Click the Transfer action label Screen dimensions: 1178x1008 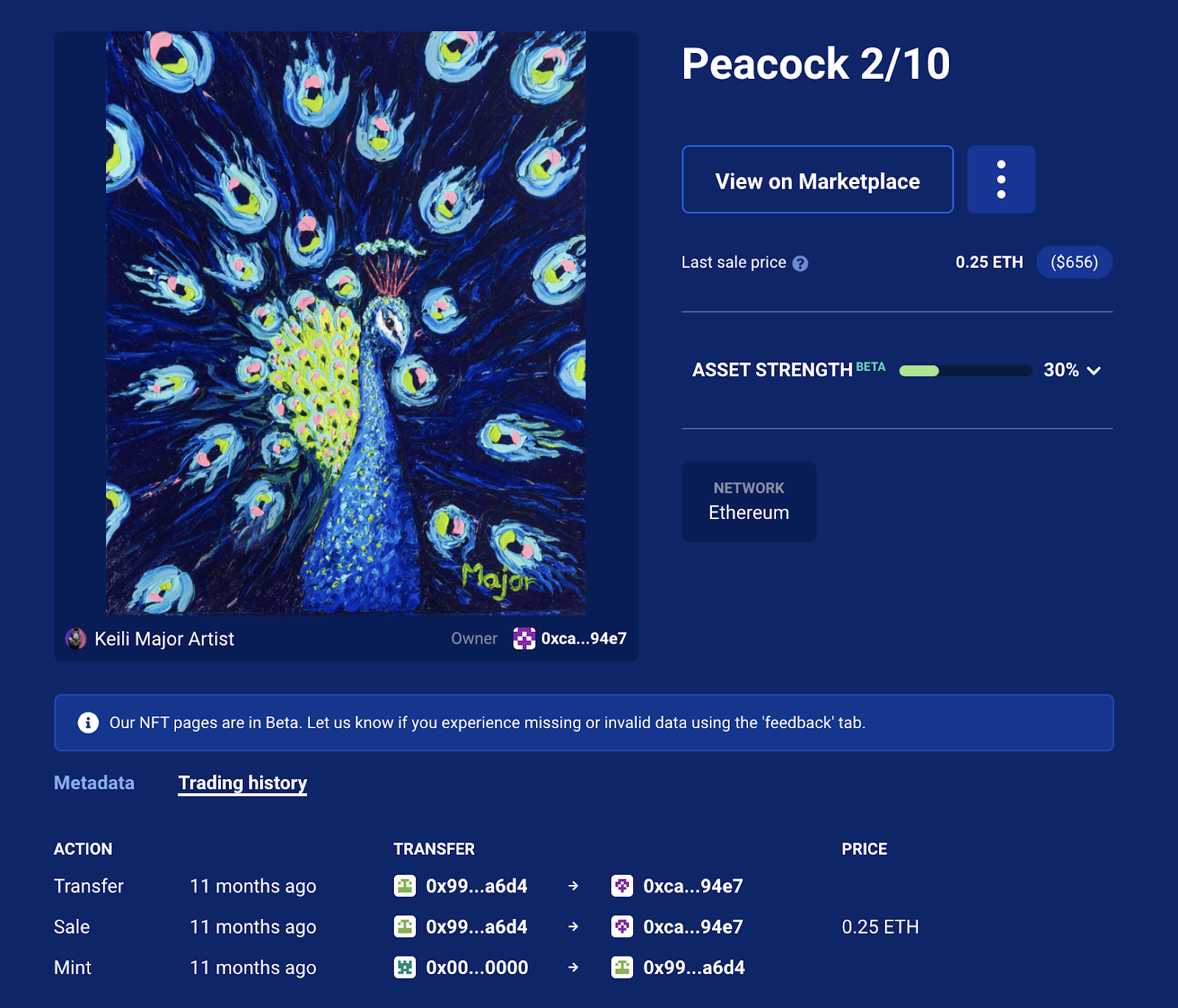click(88, 886)
